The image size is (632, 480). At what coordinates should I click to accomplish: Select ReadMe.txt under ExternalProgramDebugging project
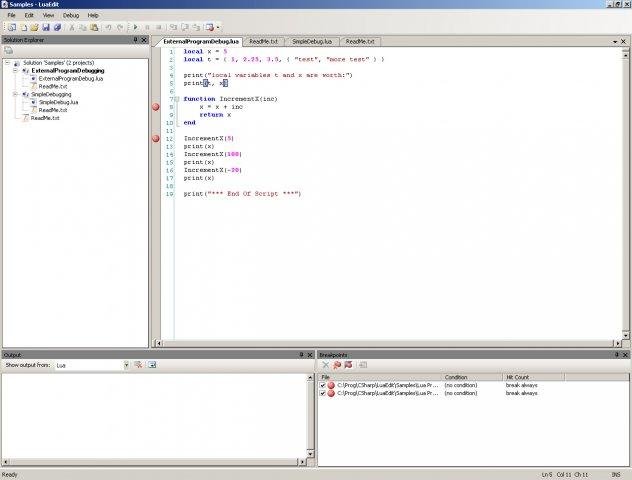pyautogui.click(x=53, y=87)
